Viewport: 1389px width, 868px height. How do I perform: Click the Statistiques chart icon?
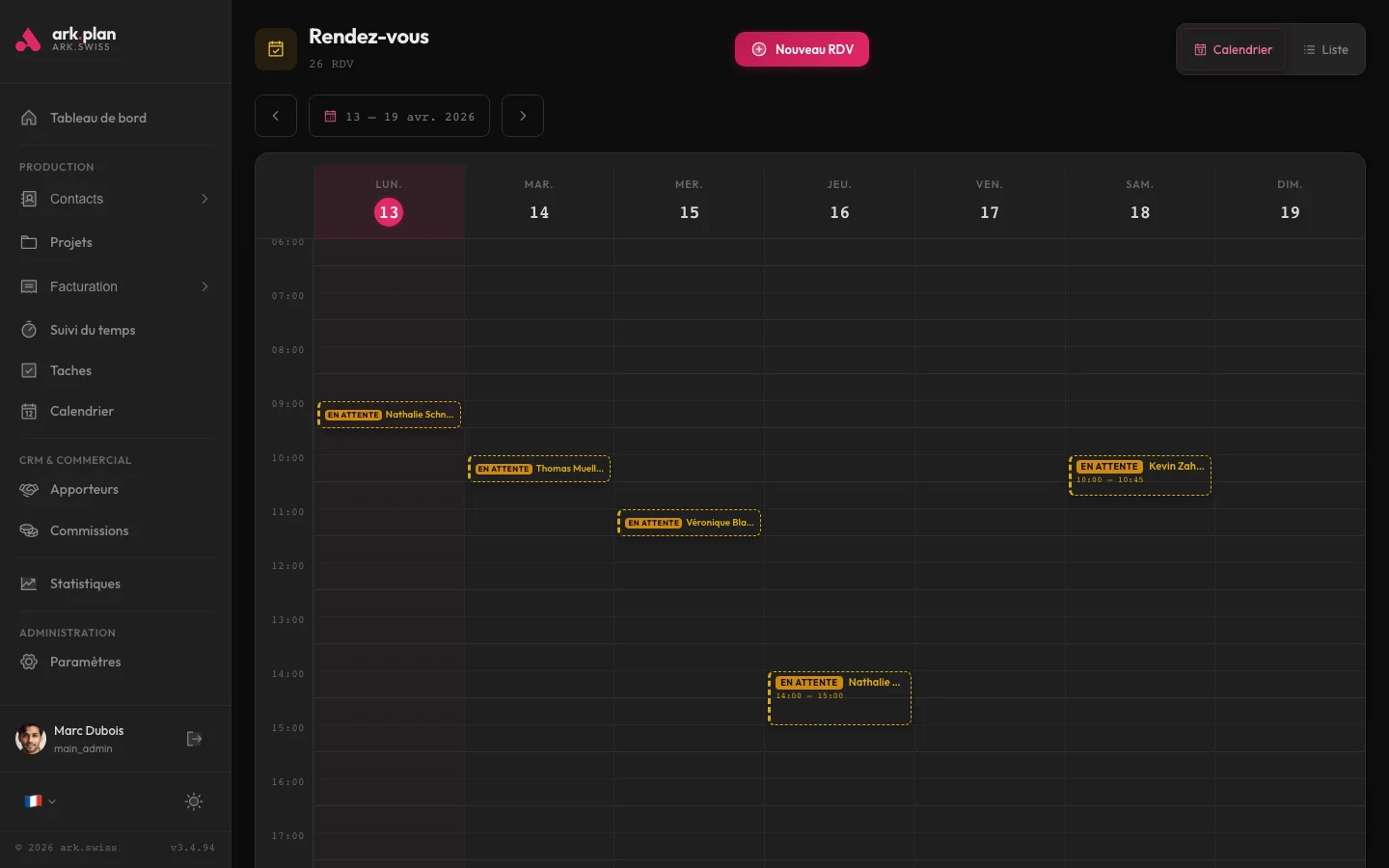[29, 583]
